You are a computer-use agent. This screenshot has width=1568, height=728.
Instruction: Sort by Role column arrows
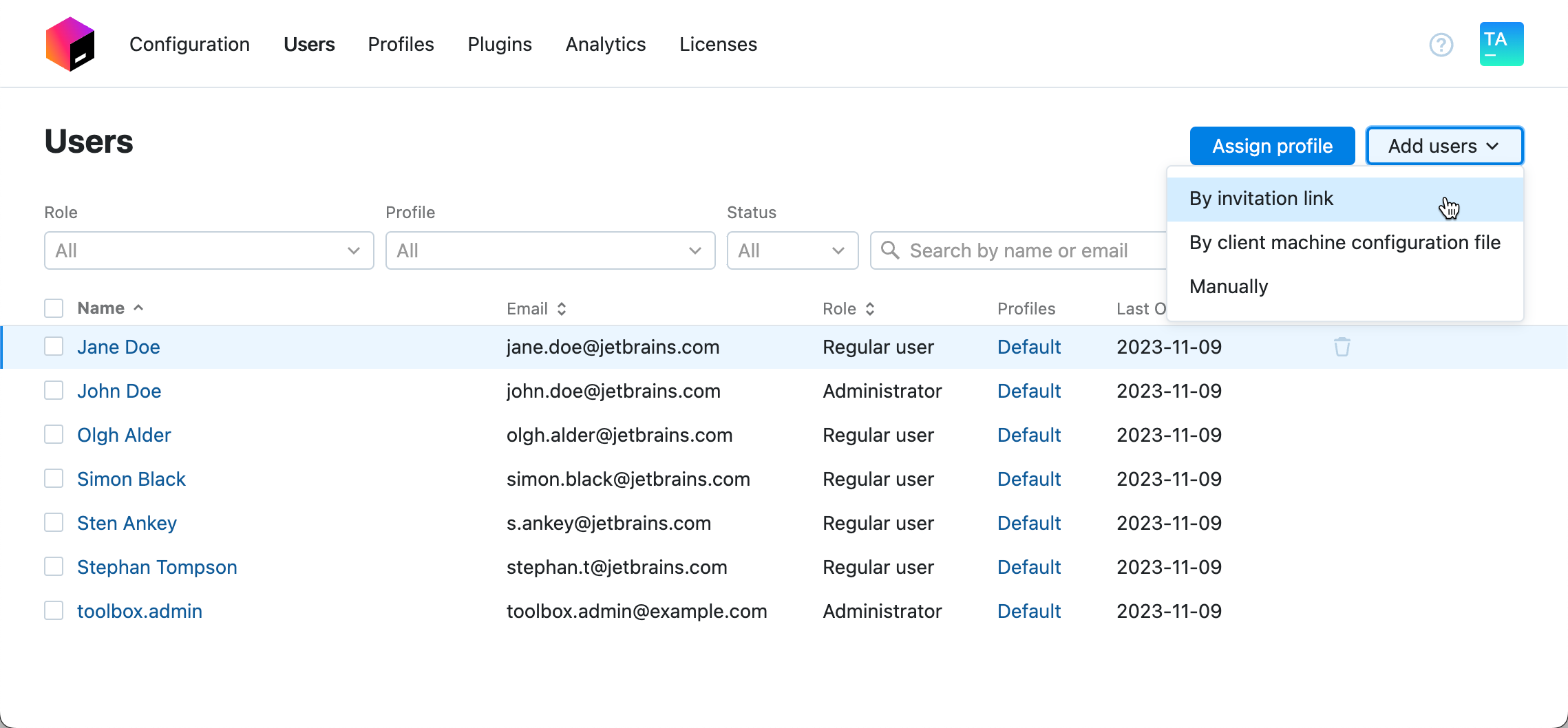870,309
